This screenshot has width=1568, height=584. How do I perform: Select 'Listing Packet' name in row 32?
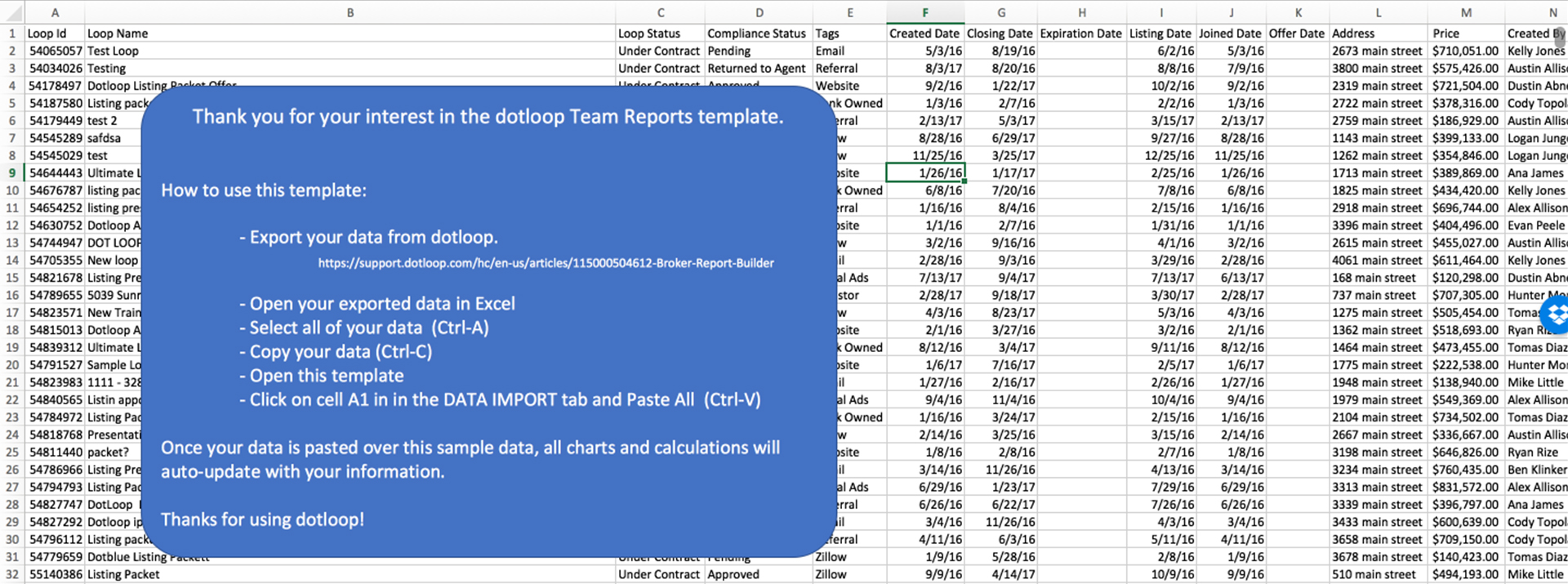[x=350, y=574]
